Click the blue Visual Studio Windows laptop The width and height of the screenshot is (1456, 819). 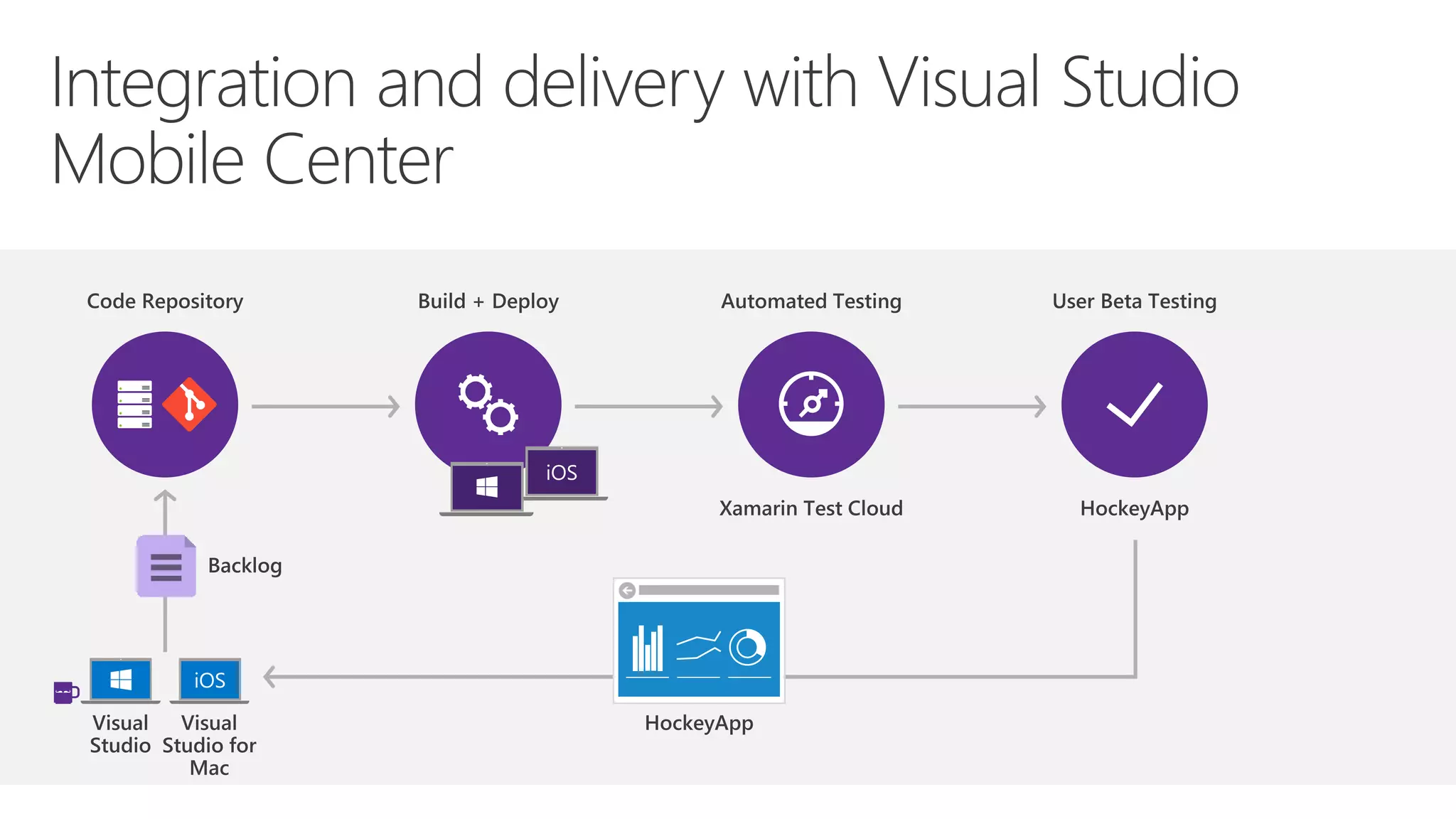pos(121,680)
